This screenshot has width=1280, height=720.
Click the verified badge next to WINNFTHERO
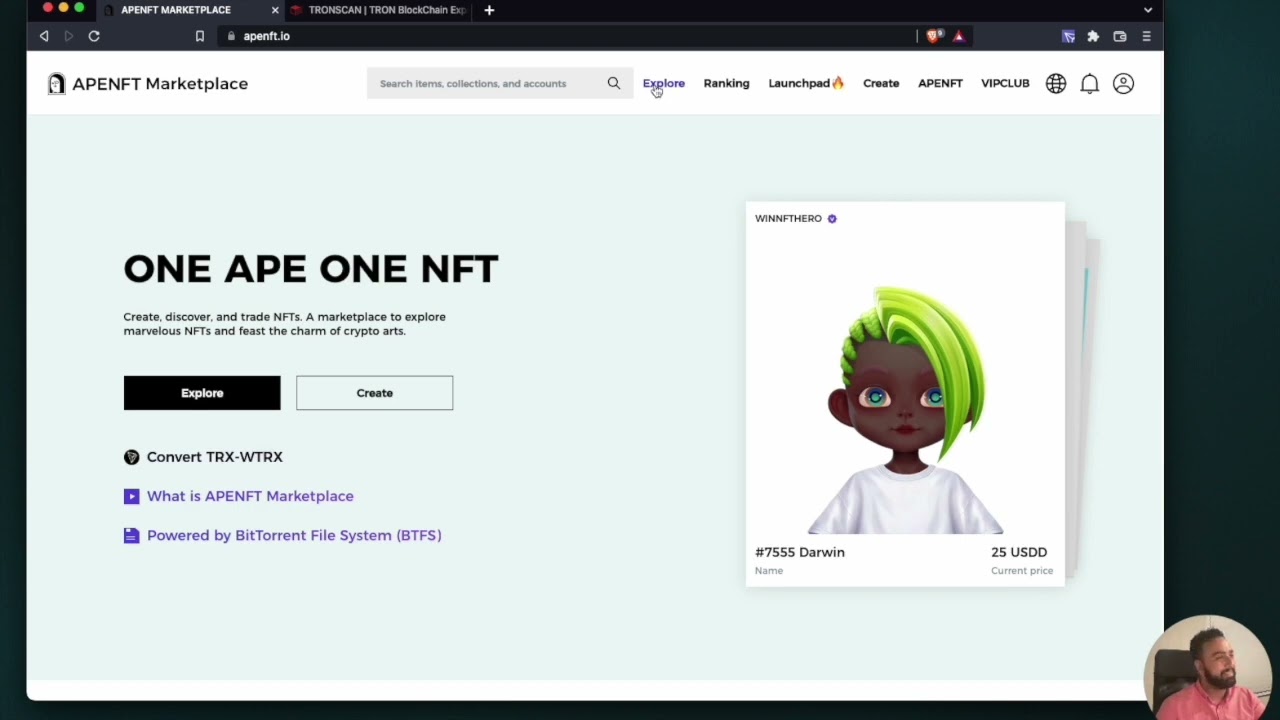[x=832, y=218]
